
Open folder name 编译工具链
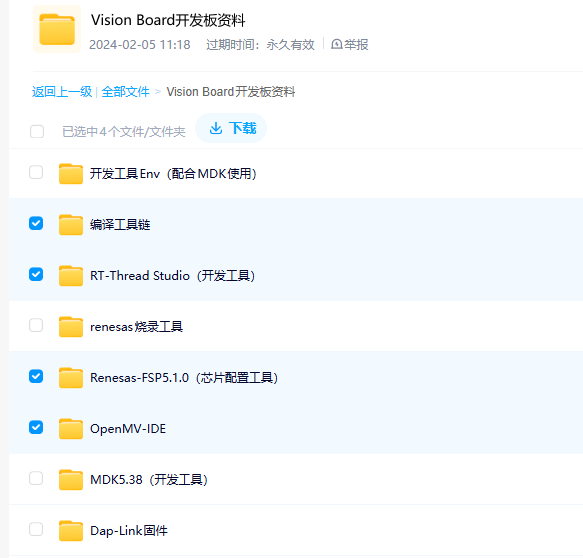[x=120, y=225]
